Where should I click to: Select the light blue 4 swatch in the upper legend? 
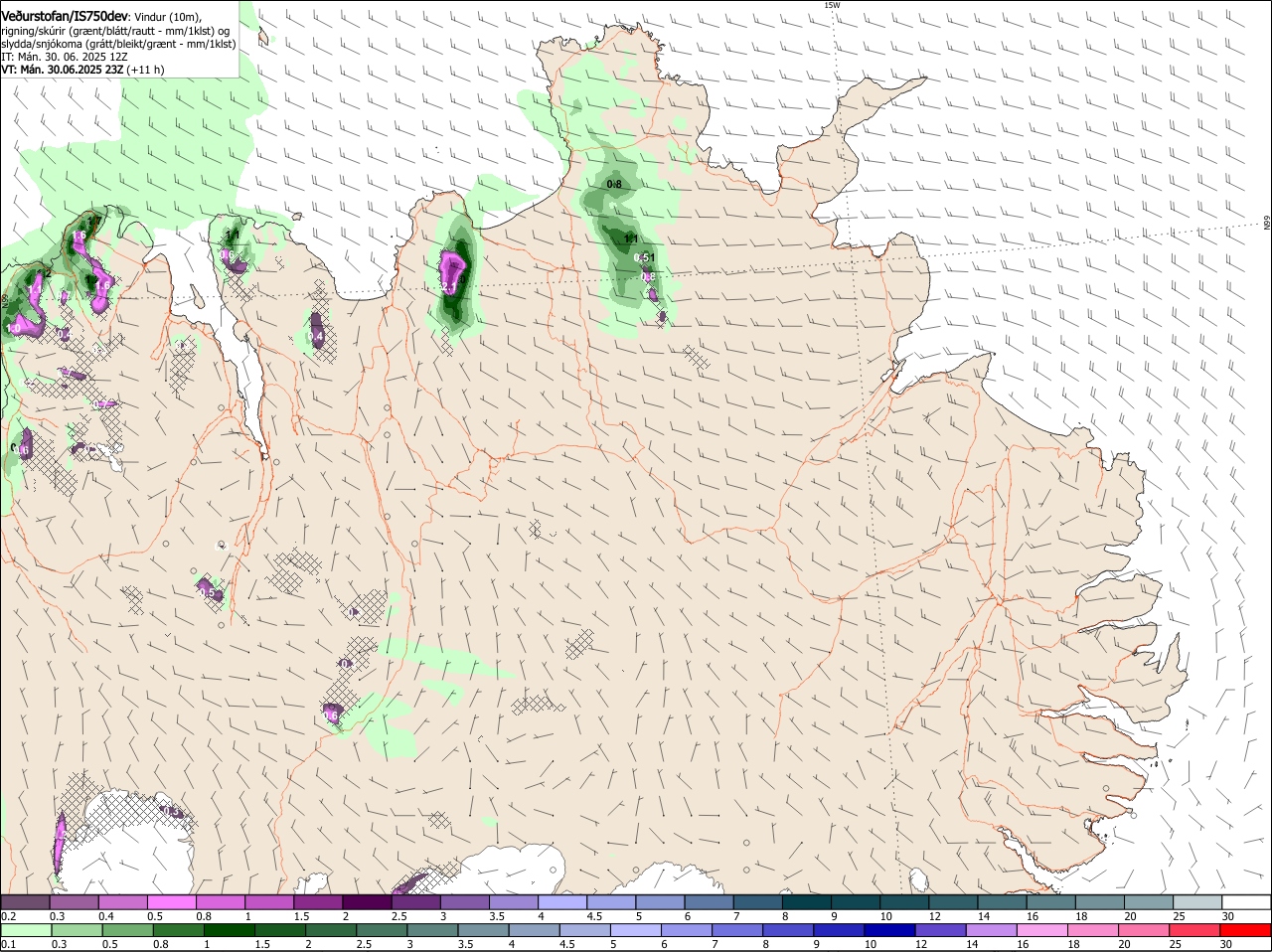point(561,901)
